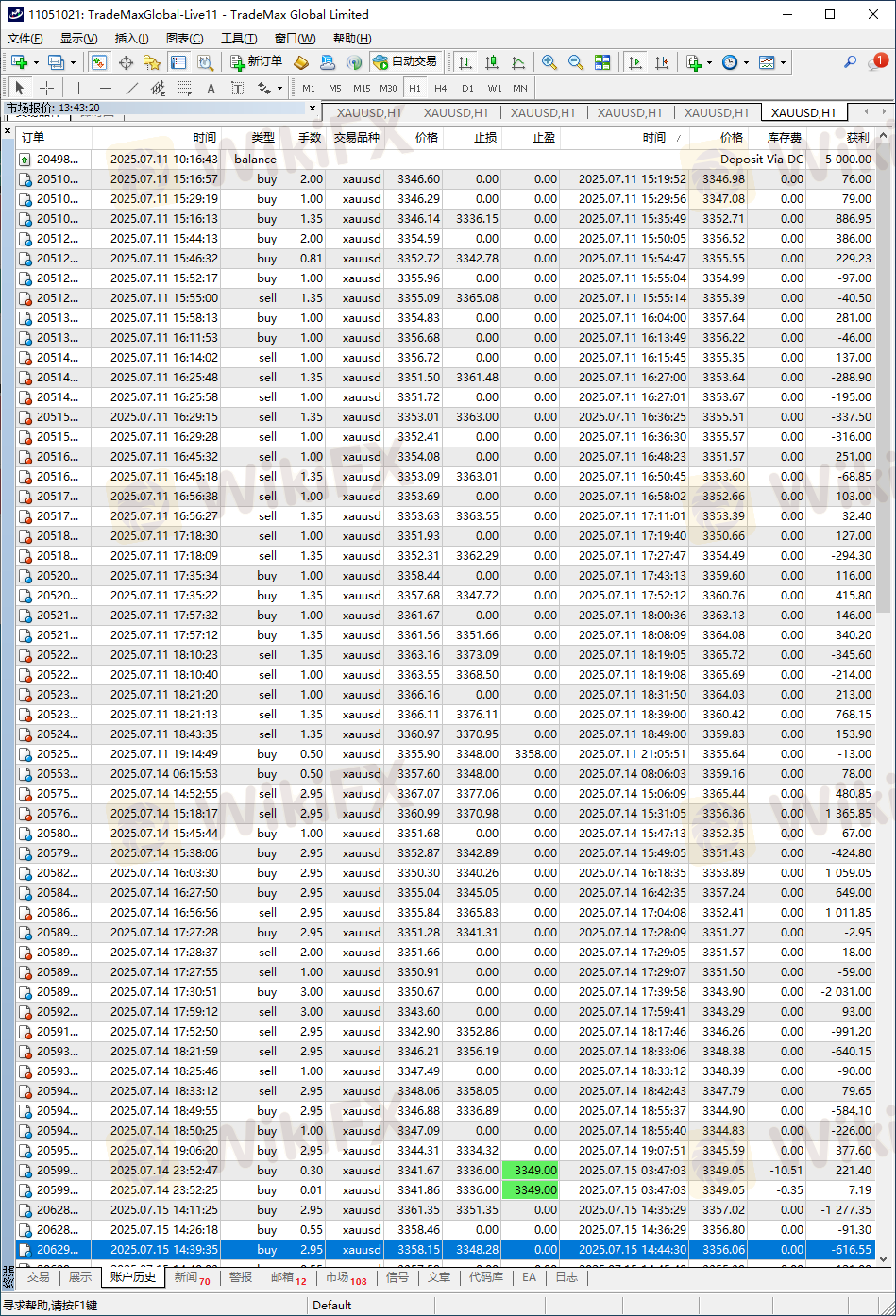Switch timeframe to M5
The image size is (896, 1316).
tap(335, 88)
